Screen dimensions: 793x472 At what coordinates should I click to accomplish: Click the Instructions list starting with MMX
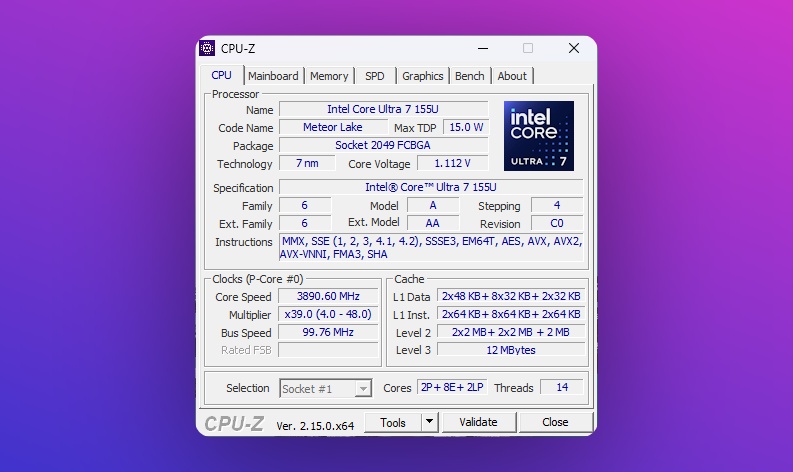pos(431,247)
